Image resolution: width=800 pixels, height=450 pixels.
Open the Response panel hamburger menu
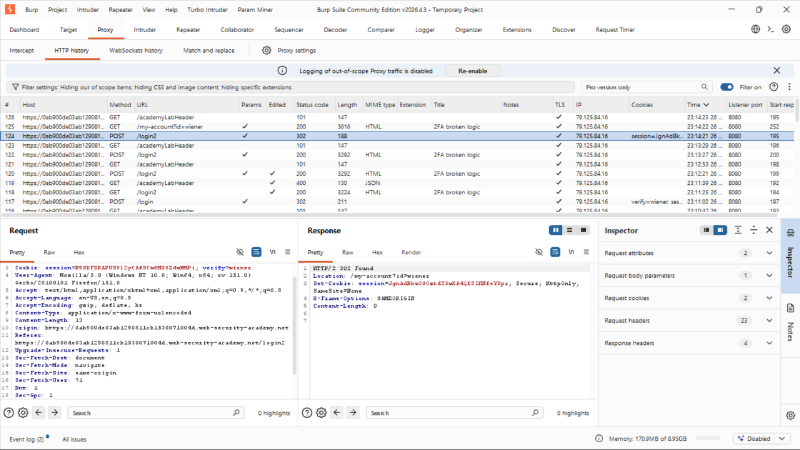tap(587, 252)
